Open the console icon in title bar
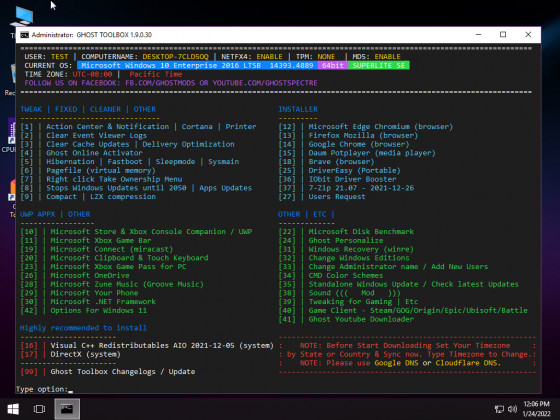The image size is (560, 420). (x=24, y=35)
